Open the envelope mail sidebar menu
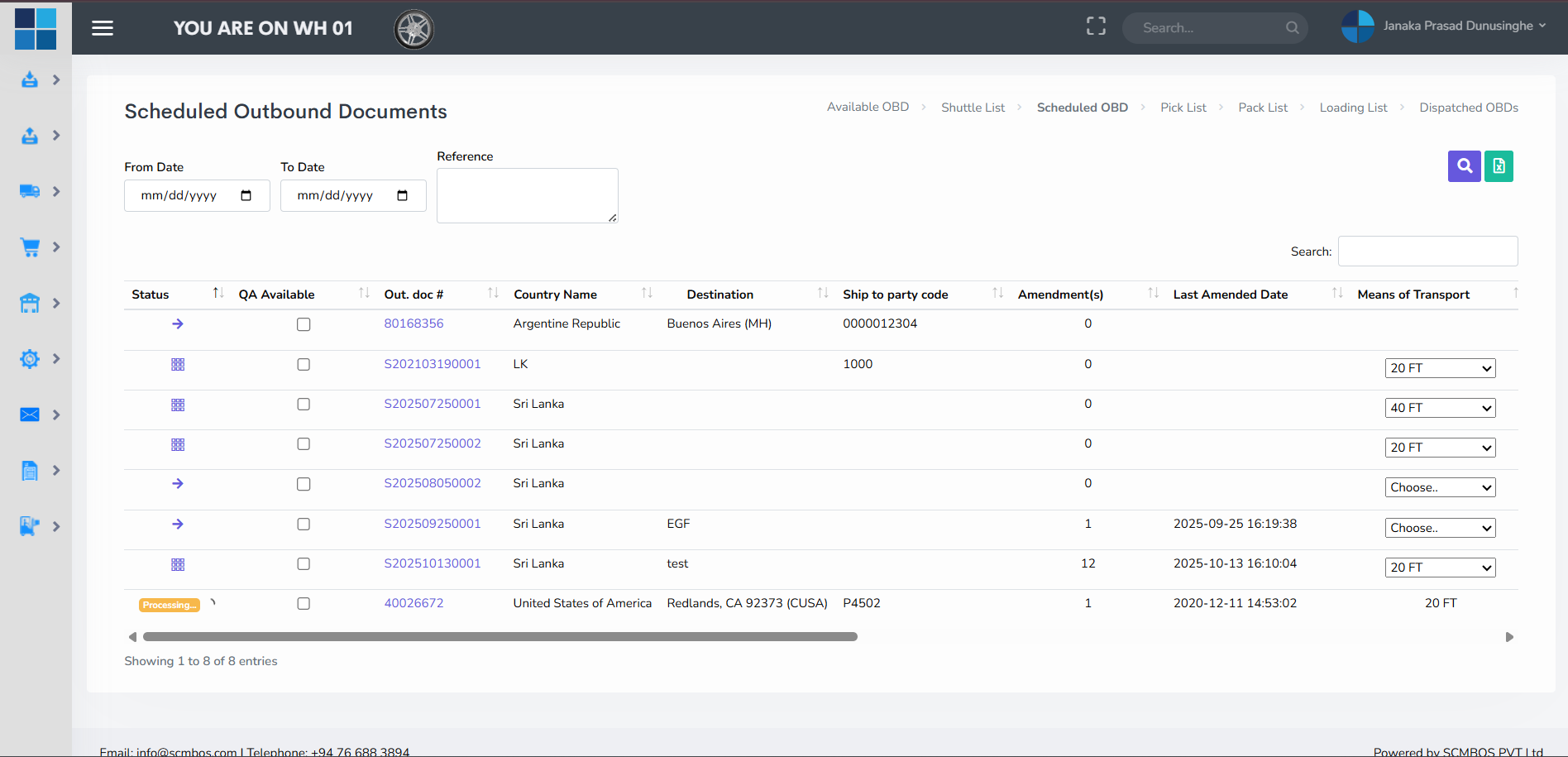The height and width of the screenshot is (757, 1568). pos(30,414)
